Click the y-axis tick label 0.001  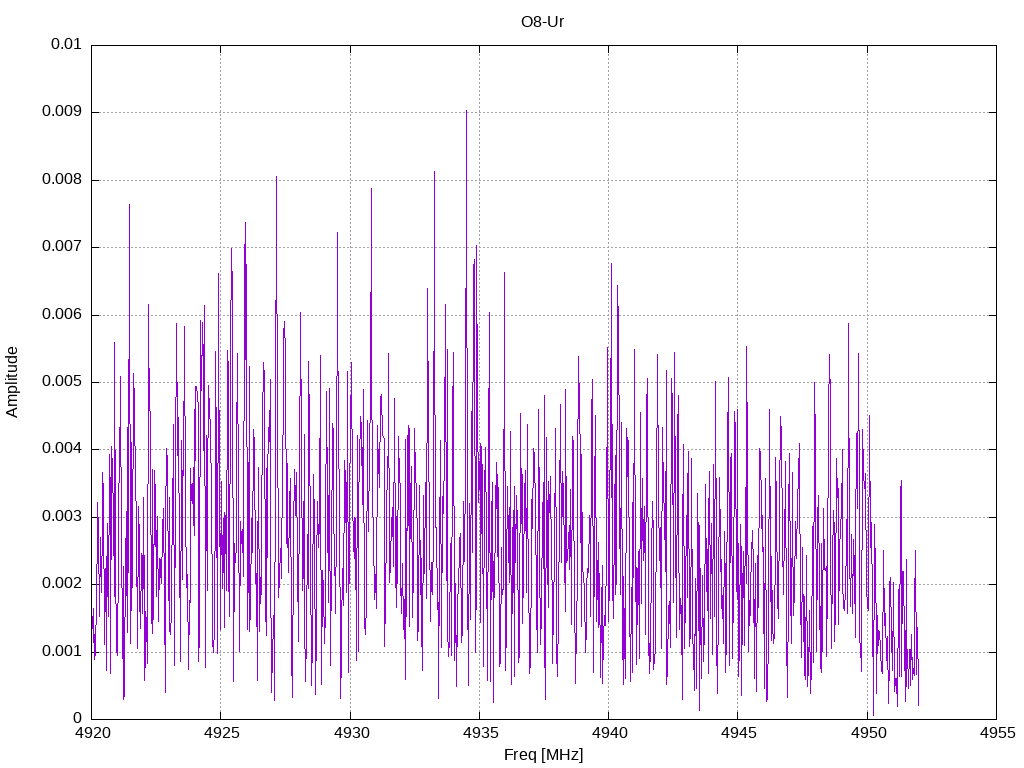click(x=62, y=652)
